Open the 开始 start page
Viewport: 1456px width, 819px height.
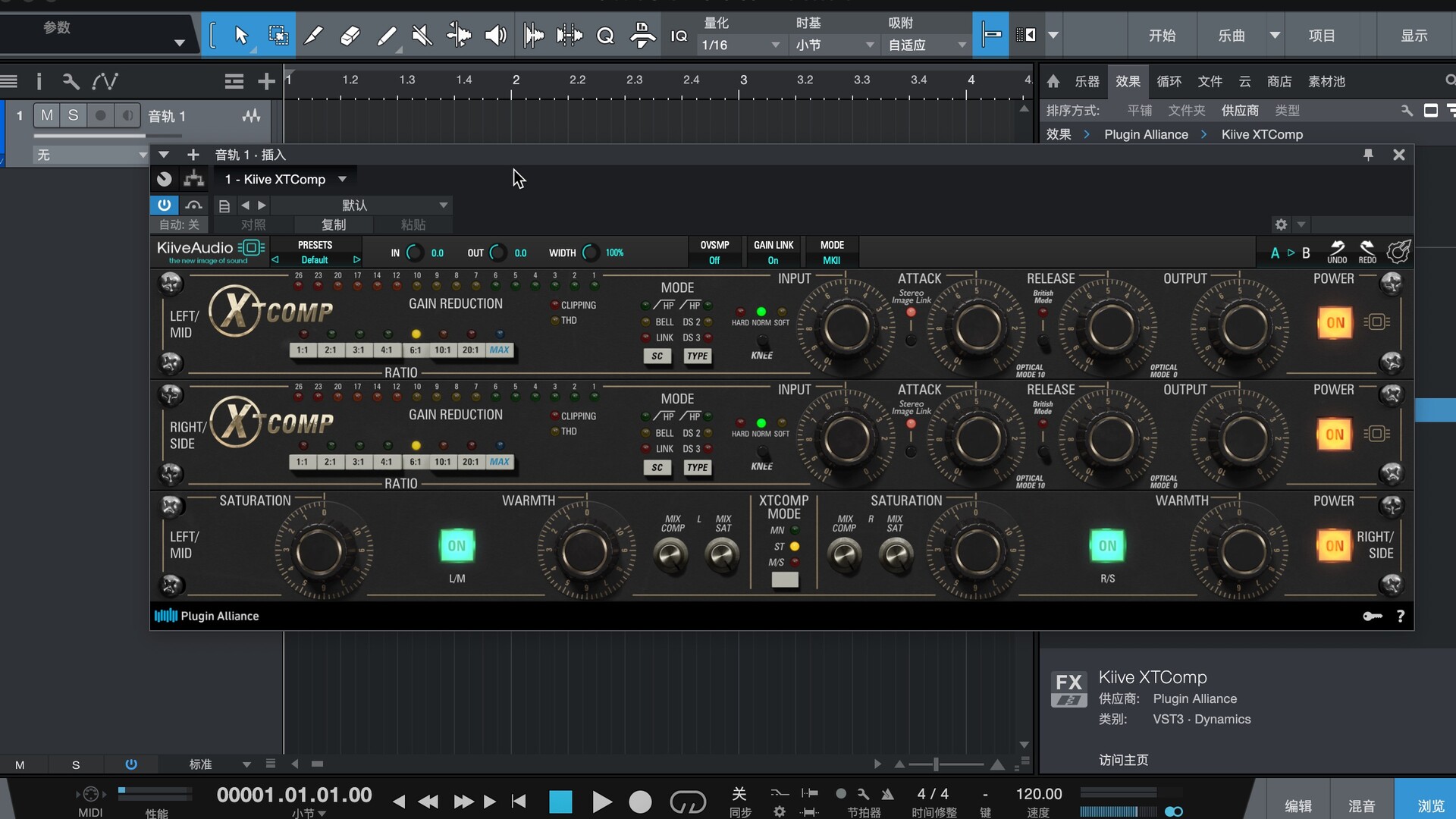(1162, 36)
